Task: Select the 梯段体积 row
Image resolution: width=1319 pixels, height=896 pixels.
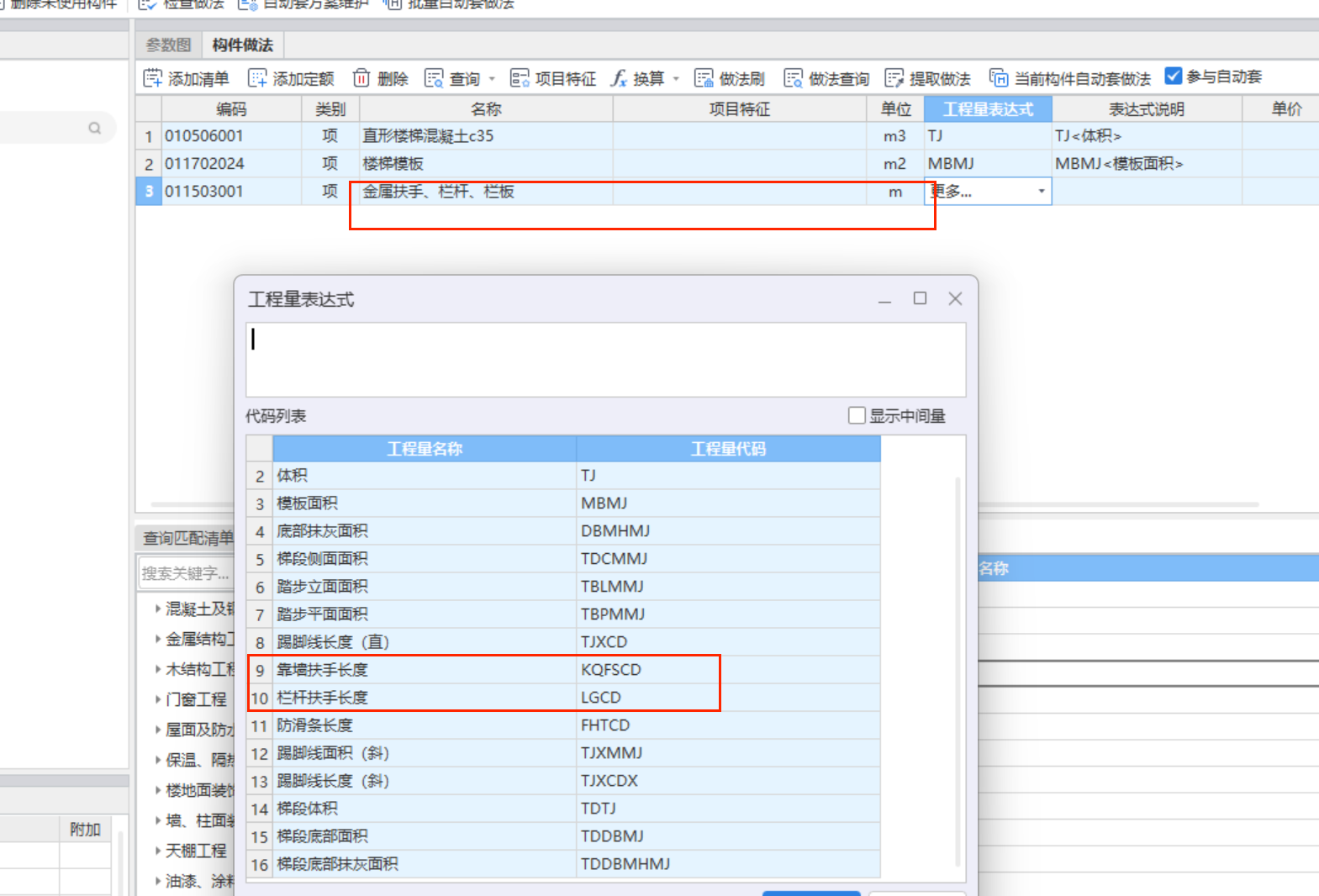Action: click(x=563, y=808)
